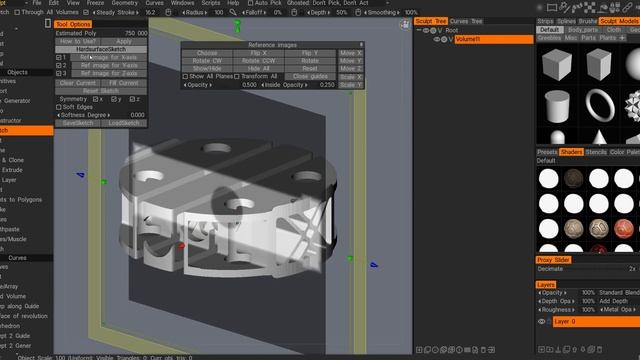
Task: Toggle Symmetry z checkbox
Action: (x=132, y=99)
